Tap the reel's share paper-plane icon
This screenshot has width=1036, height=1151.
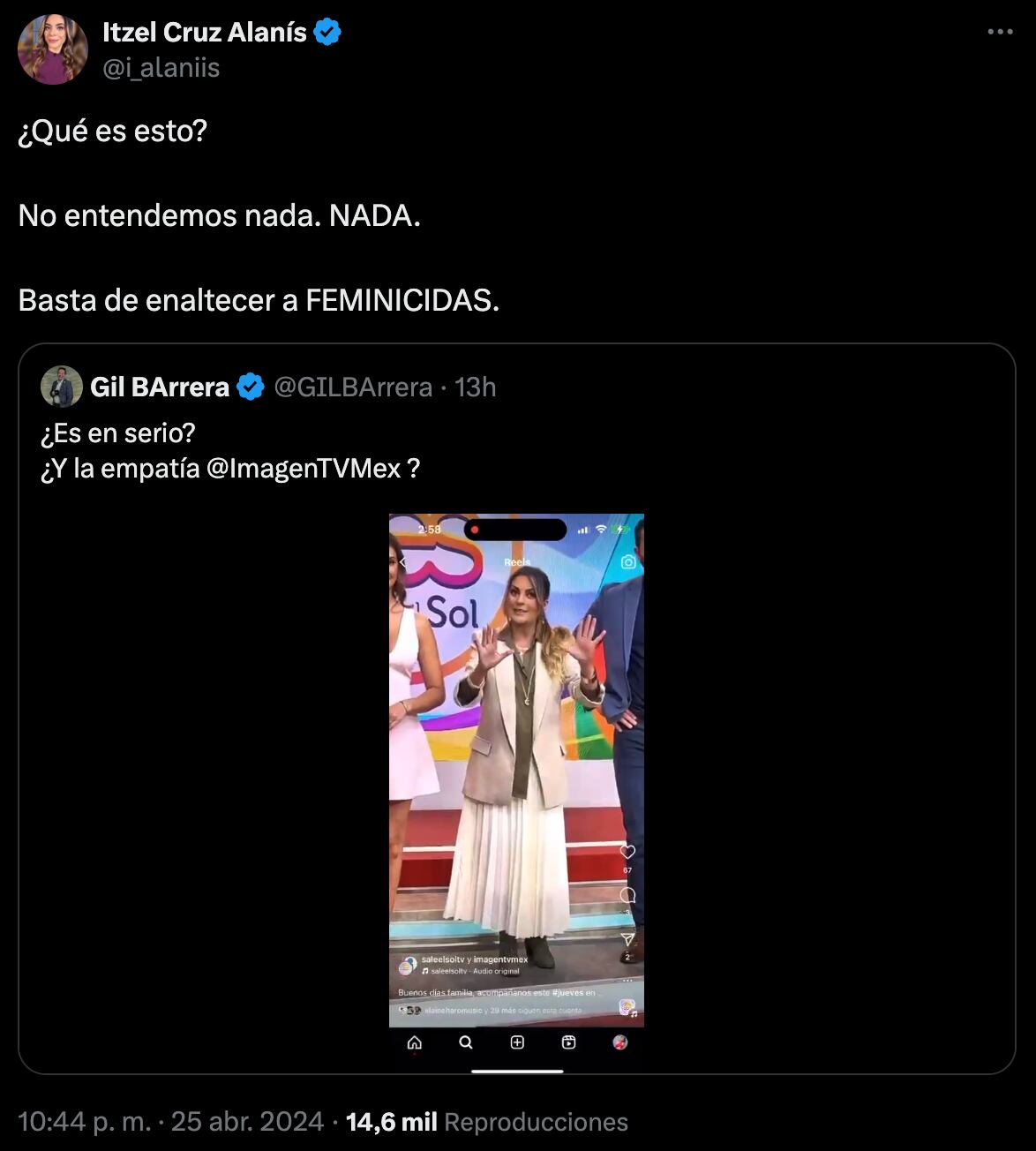pyautogui.click(x=627, y=939)
